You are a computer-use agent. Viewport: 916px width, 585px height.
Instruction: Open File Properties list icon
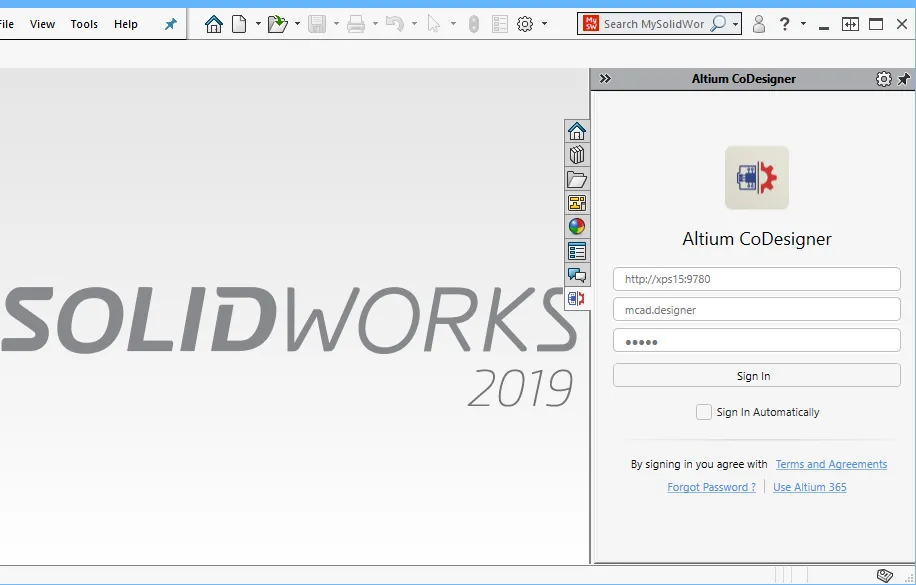[x=500, y=24]
